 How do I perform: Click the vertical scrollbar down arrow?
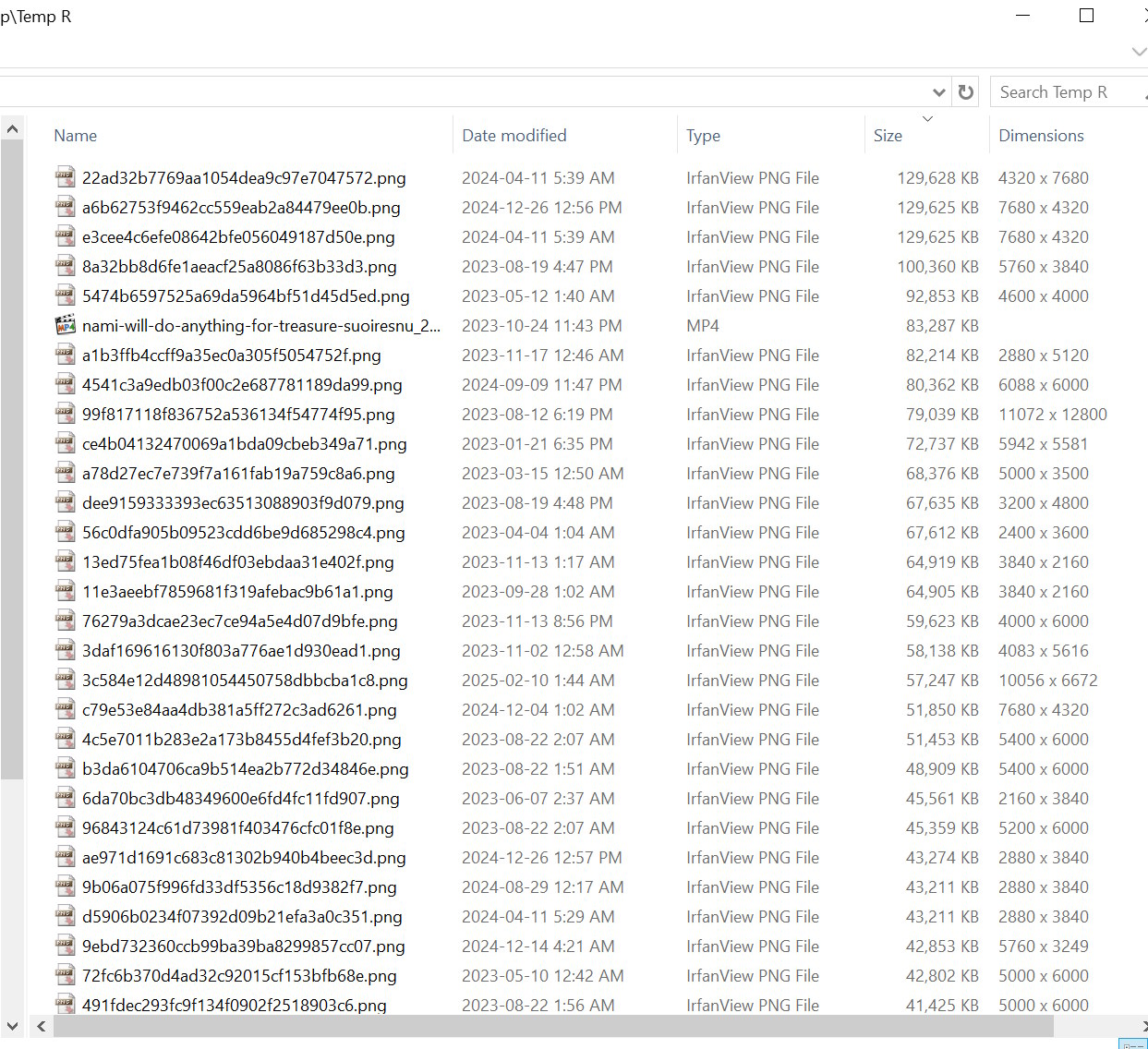(12, 1026)
